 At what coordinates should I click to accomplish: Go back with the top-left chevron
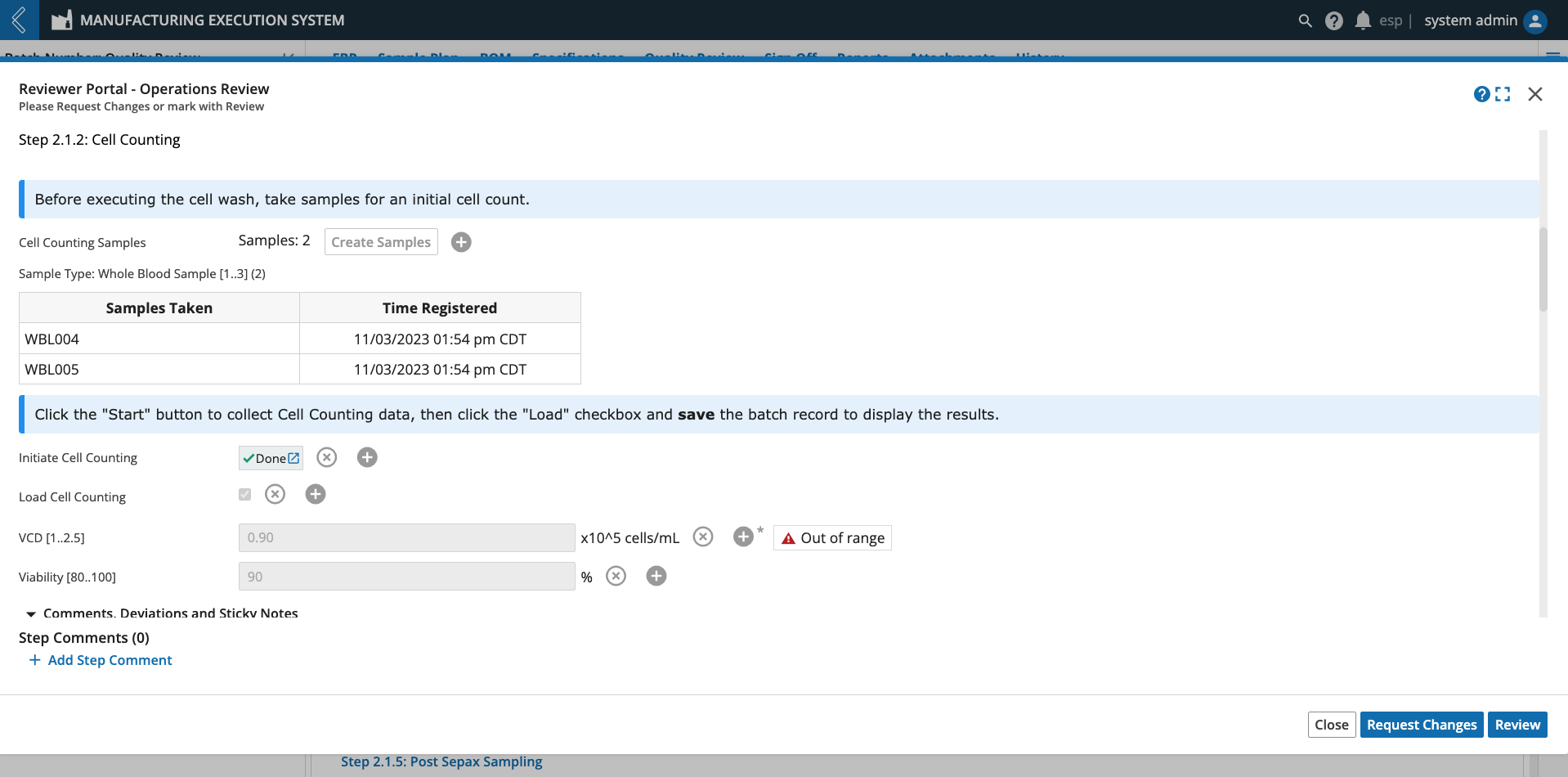19,20
